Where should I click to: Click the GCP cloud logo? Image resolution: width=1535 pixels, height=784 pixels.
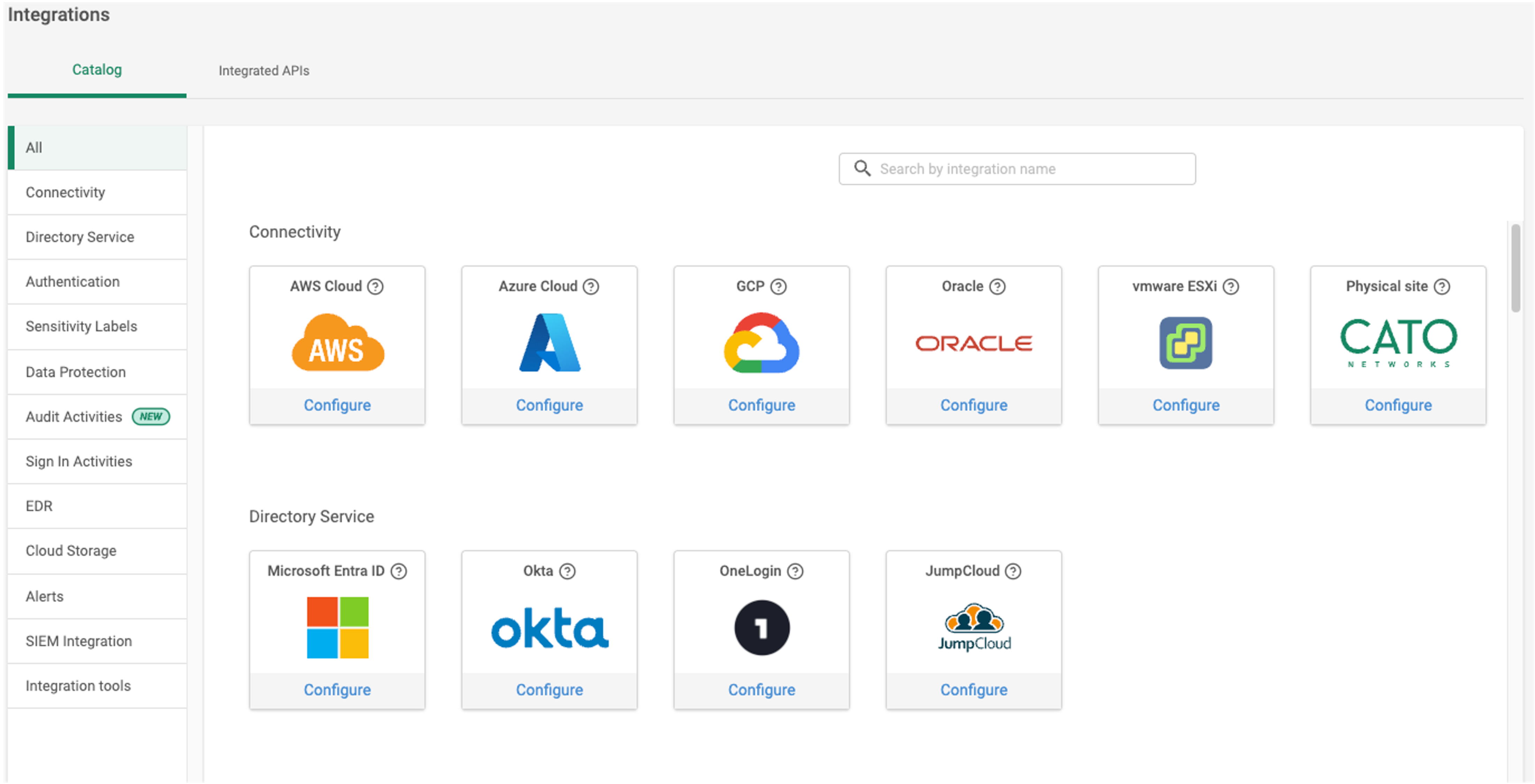(x=762, y=343)
